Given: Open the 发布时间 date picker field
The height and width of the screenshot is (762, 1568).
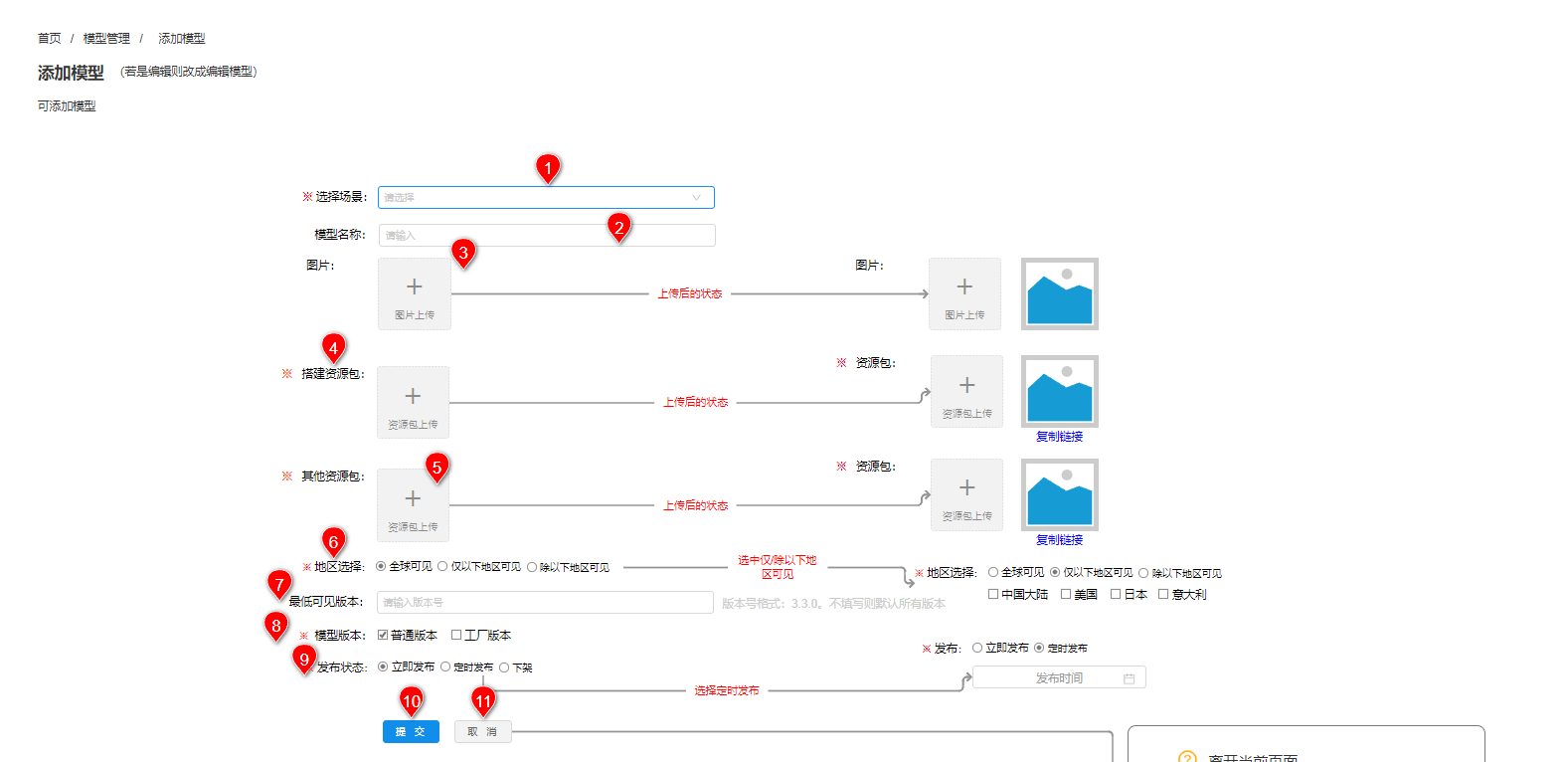Looking at the screenshot, I should pos(1059,677).
